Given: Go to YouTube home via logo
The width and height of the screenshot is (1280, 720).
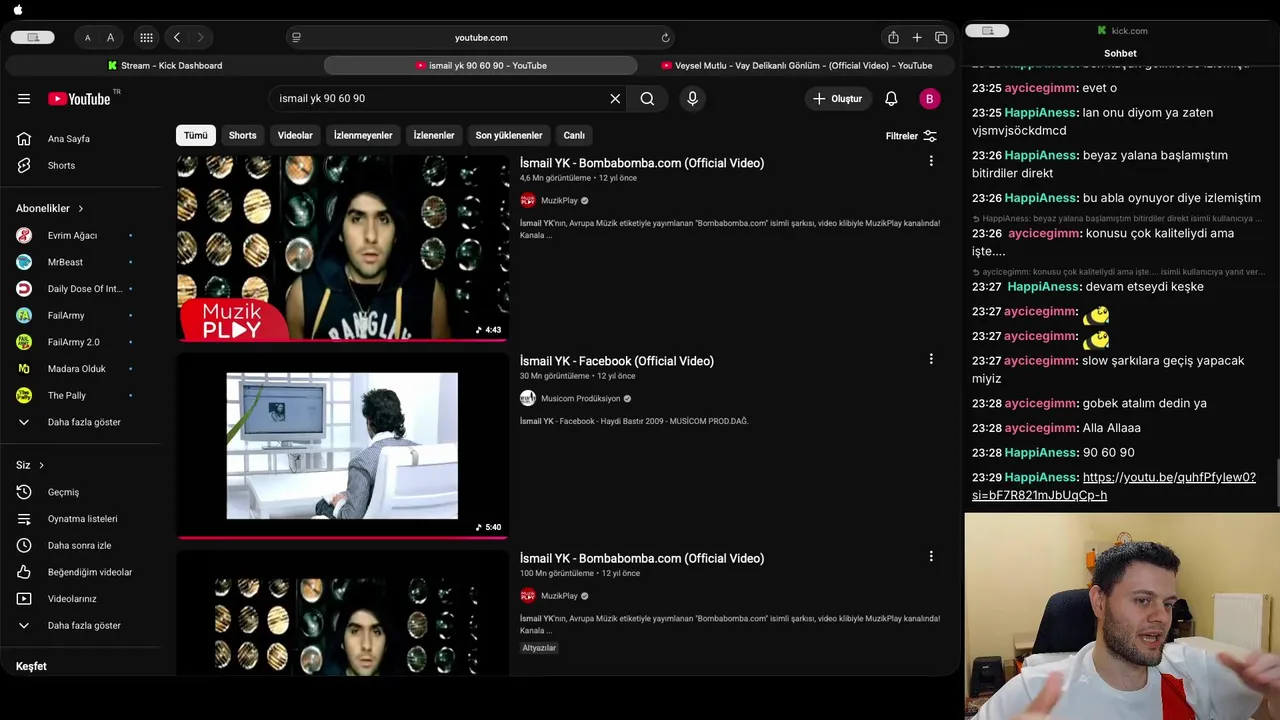Looking at the screenshot, I should (x=79, y=99).
